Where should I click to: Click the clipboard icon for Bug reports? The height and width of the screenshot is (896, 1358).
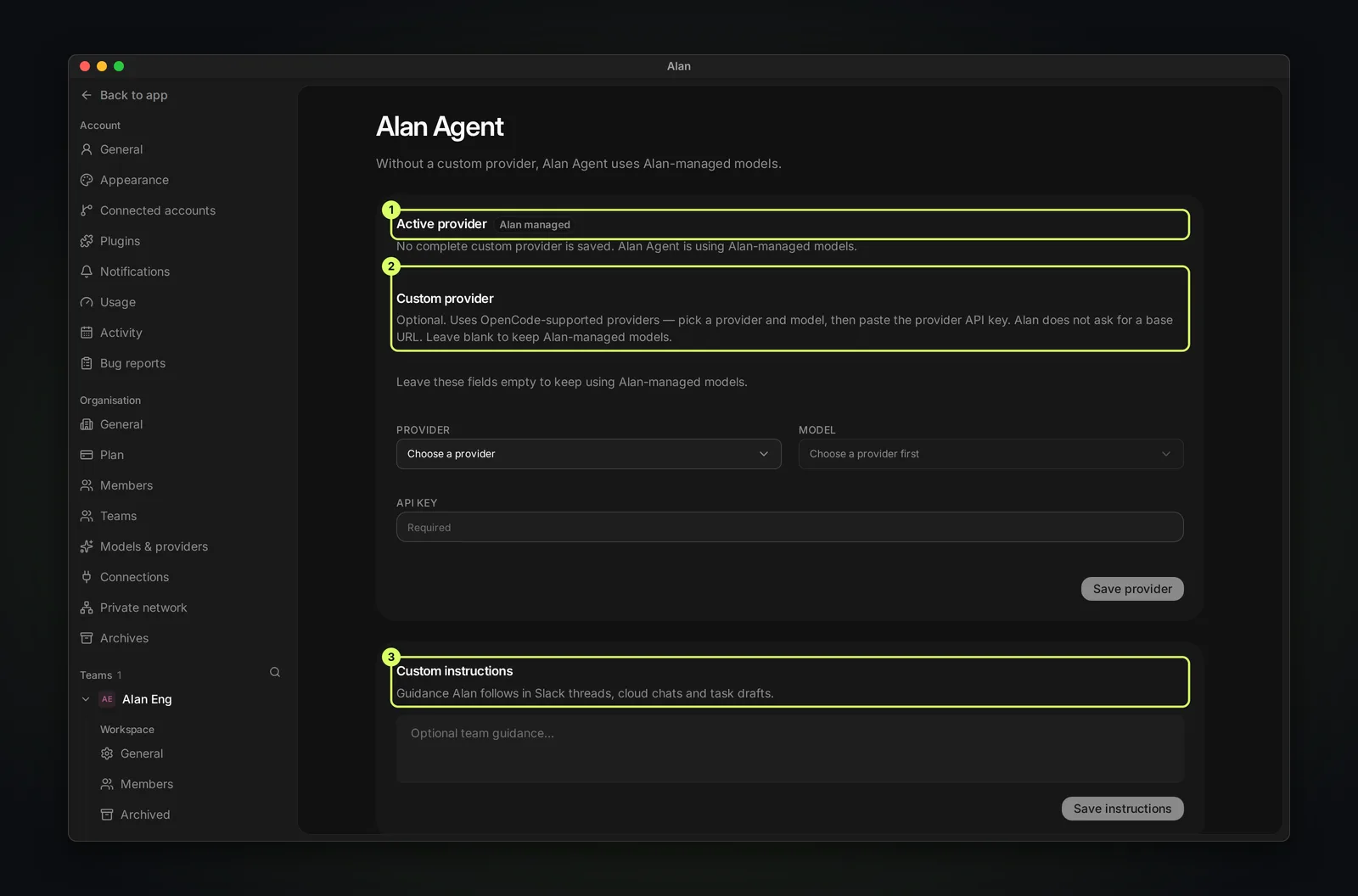point(87,363)
